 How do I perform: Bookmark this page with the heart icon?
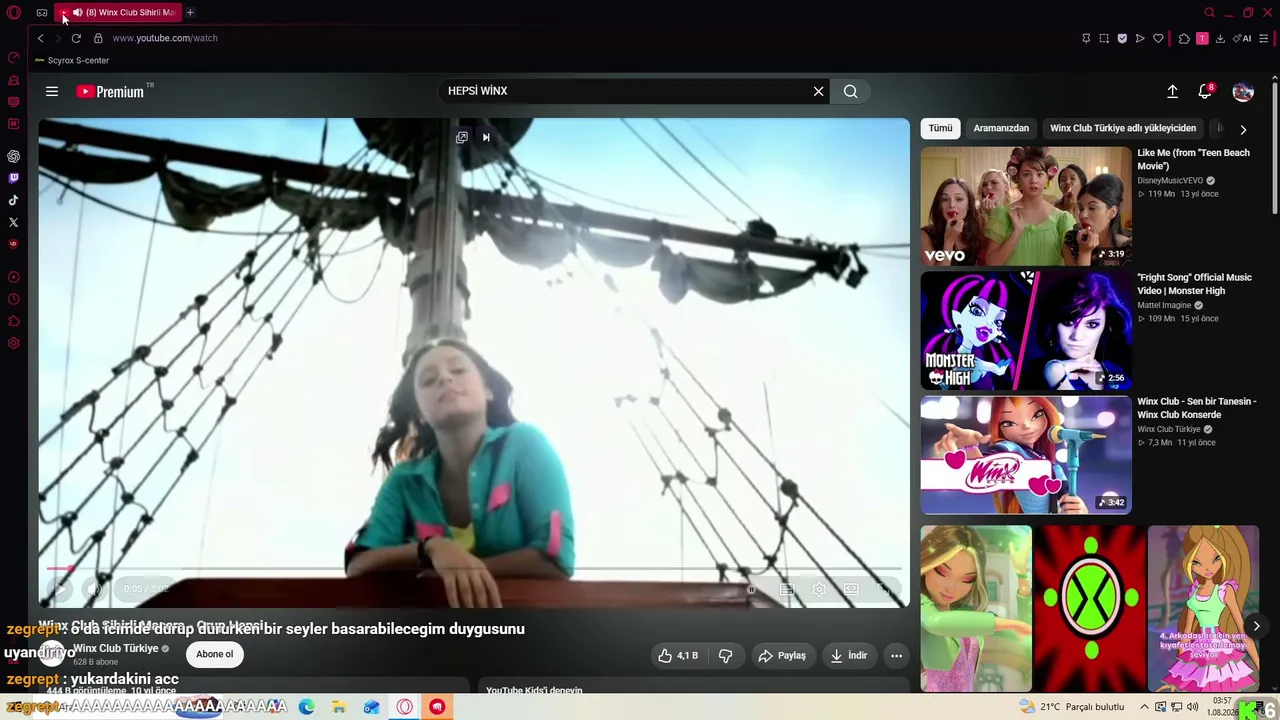(1158, 38)
